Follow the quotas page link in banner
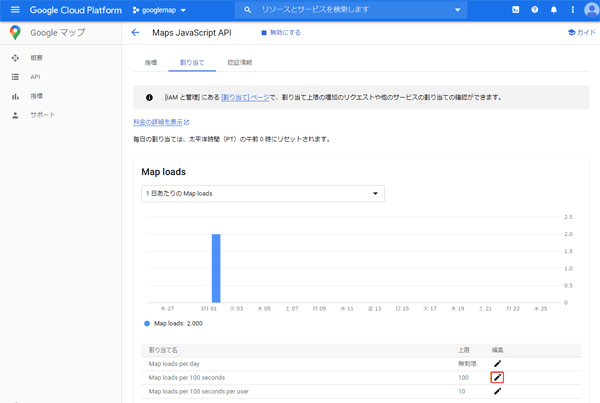Viewport: 600px width, 403px height. [245, 97]
